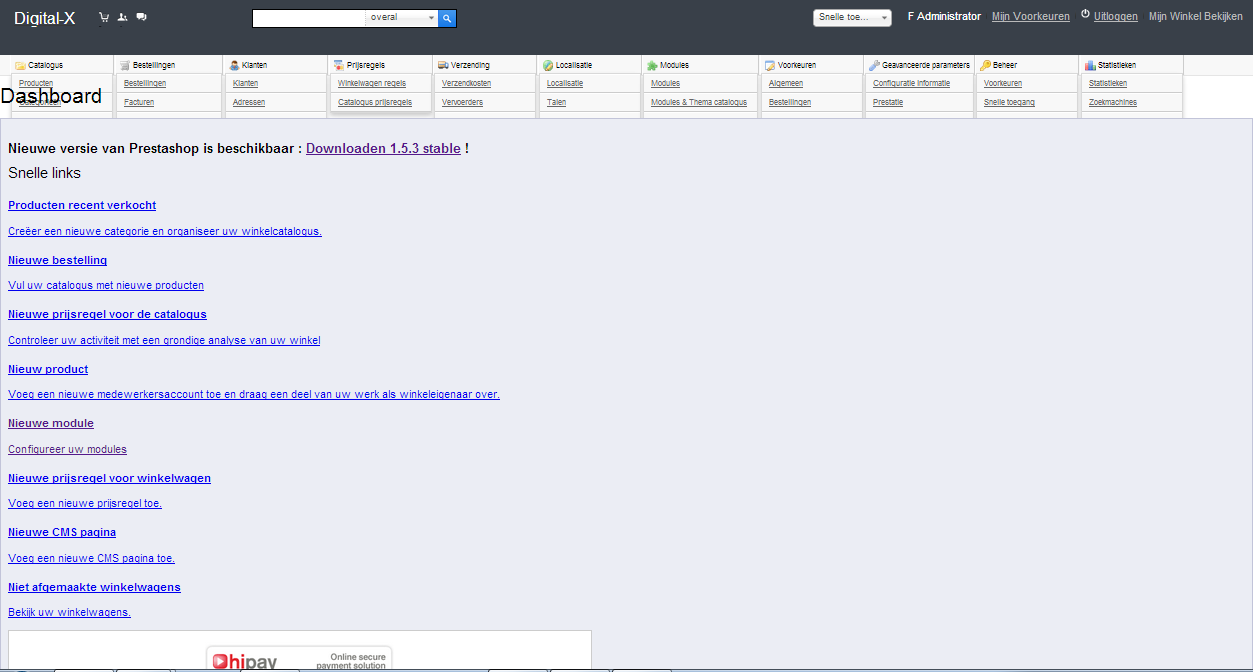Click the Modules puzzle piece icon
The width and height of the screenshot is (1253, 672).
click(x=652, y=65)
